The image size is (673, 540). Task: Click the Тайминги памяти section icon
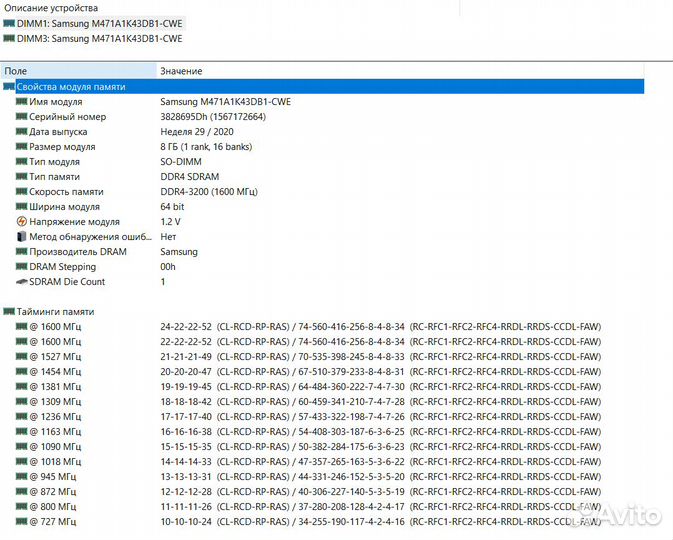click(x=9, y=311)
